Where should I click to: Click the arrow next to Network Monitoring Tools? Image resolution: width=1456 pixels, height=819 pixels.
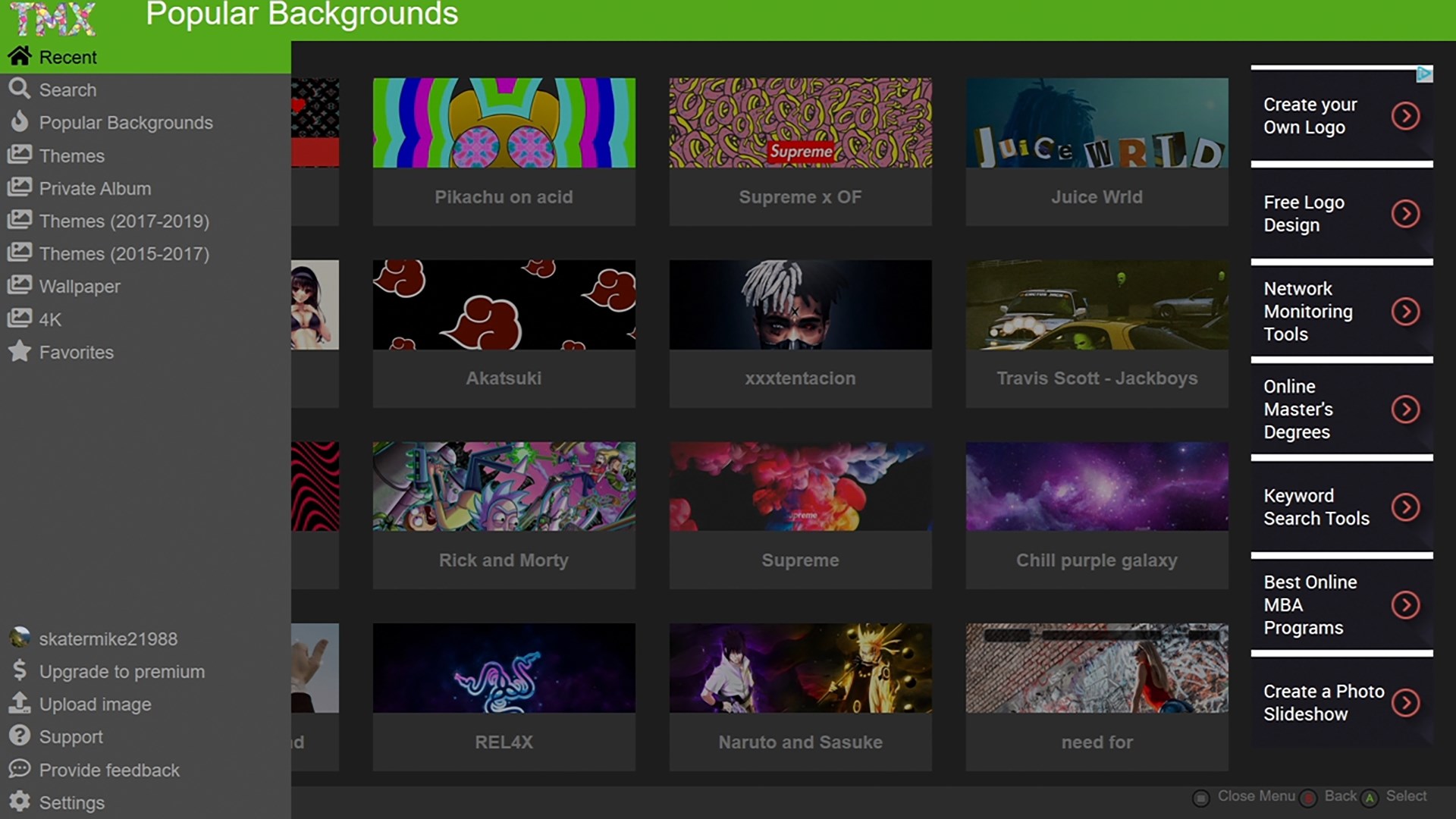(x=1405, y=312)
